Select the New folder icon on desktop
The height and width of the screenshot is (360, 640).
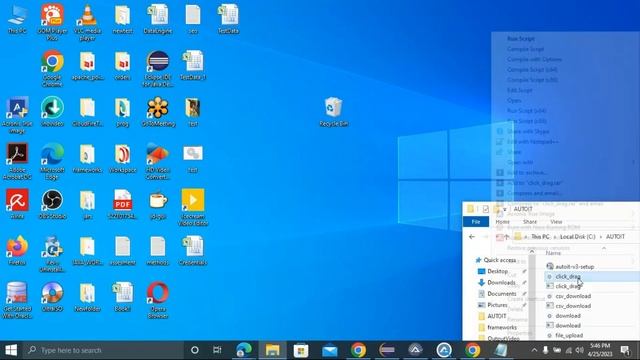click(87, 297)
